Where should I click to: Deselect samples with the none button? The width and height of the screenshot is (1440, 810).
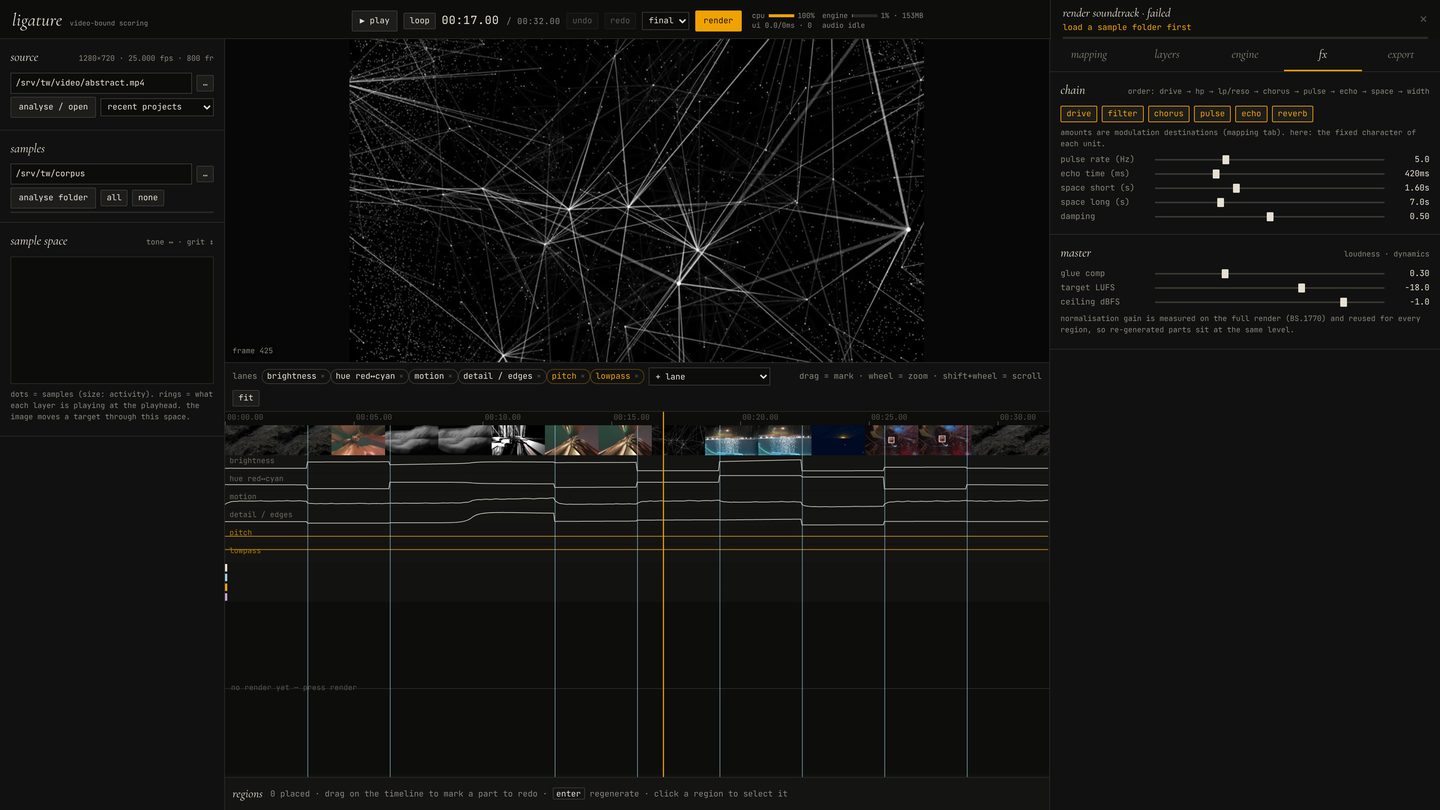point(148,198)
